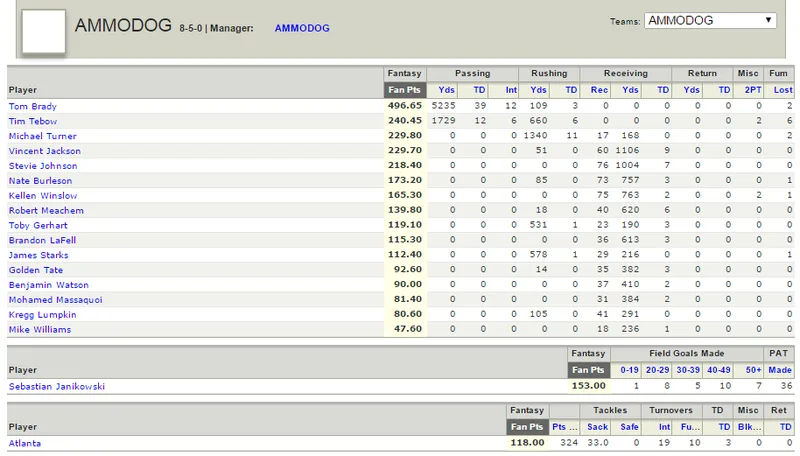Image resolution: width=800 pixels, height=456 pixels.
Task: Open Mike Williams player page
Action: (x=40, y=329)
